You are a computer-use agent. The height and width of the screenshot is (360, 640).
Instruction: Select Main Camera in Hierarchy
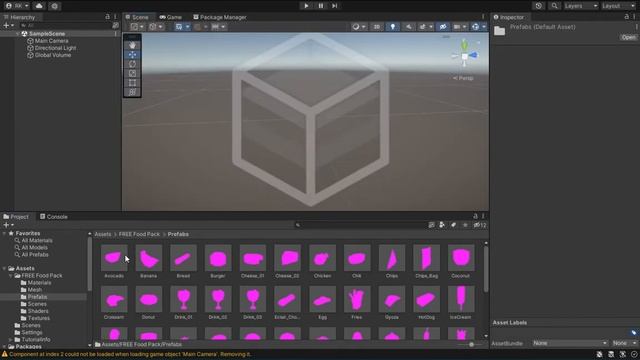pos(51,41)
